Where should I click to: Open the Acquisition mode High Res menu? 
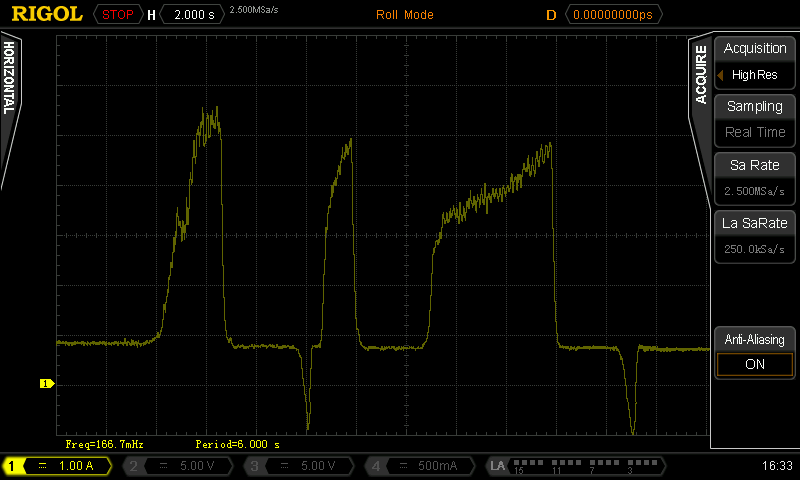click(755, 63)
